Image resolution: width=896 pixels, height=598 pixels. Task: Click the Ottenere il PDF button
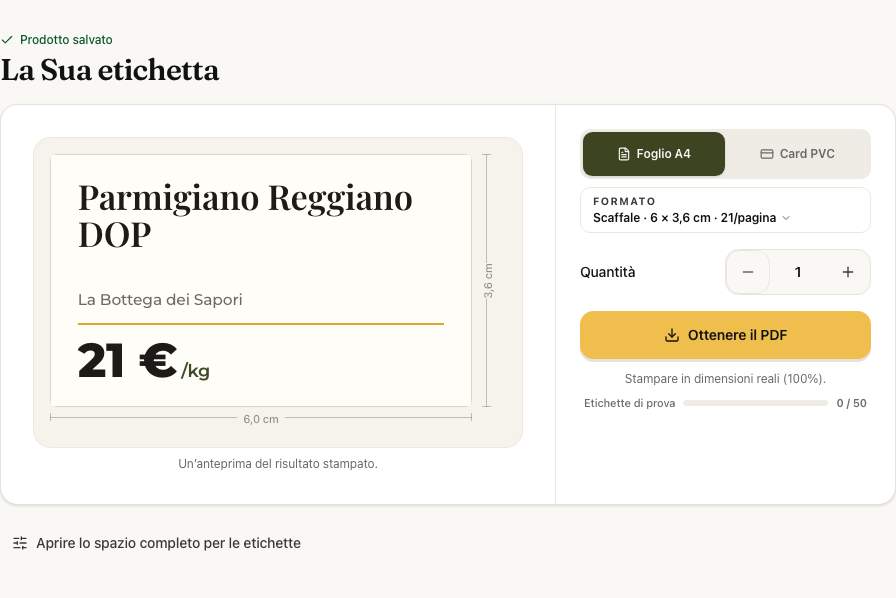coord(725,335)
